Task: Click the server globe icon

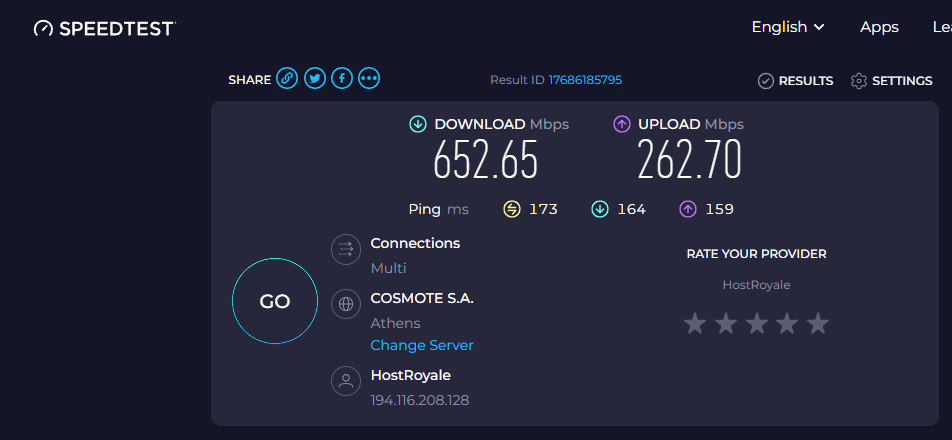Action: [346, 304]
